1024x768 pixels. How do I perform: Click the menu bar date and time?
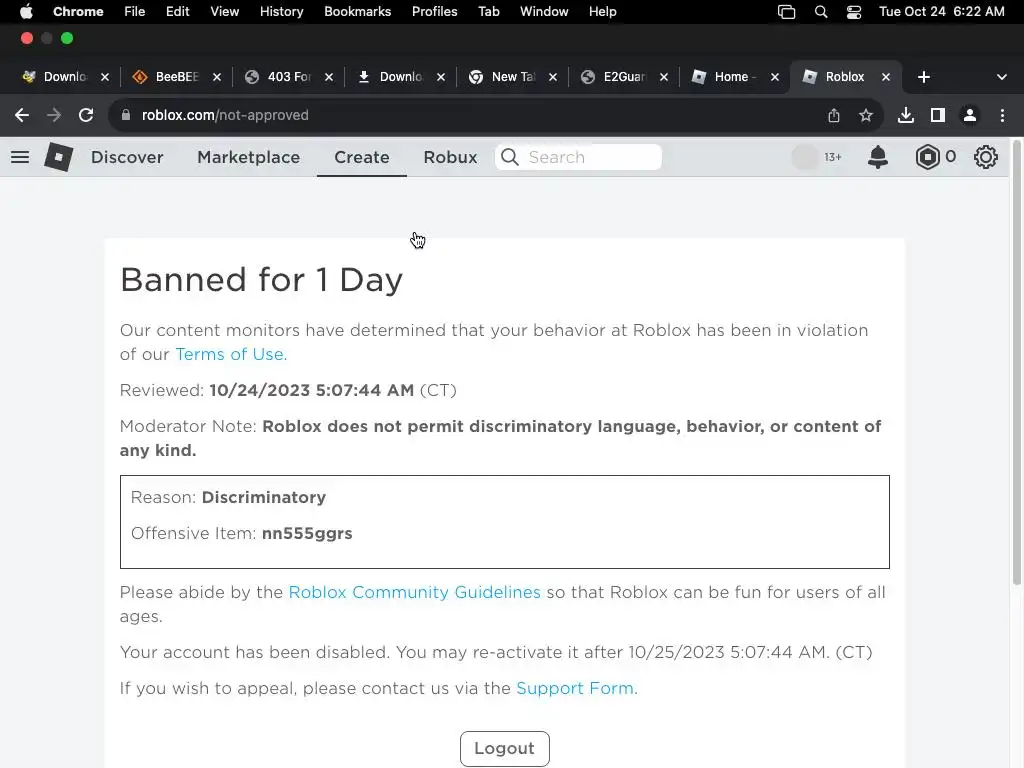click(942, 12)
